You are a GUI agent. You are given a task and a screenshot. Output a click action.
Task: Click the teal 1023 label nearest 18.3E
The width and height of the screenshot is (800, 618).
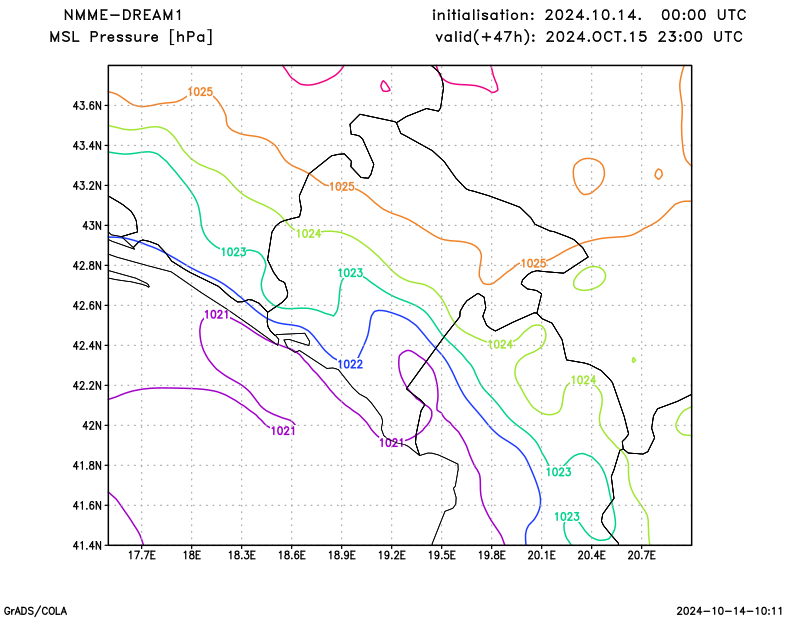point(234,252)
